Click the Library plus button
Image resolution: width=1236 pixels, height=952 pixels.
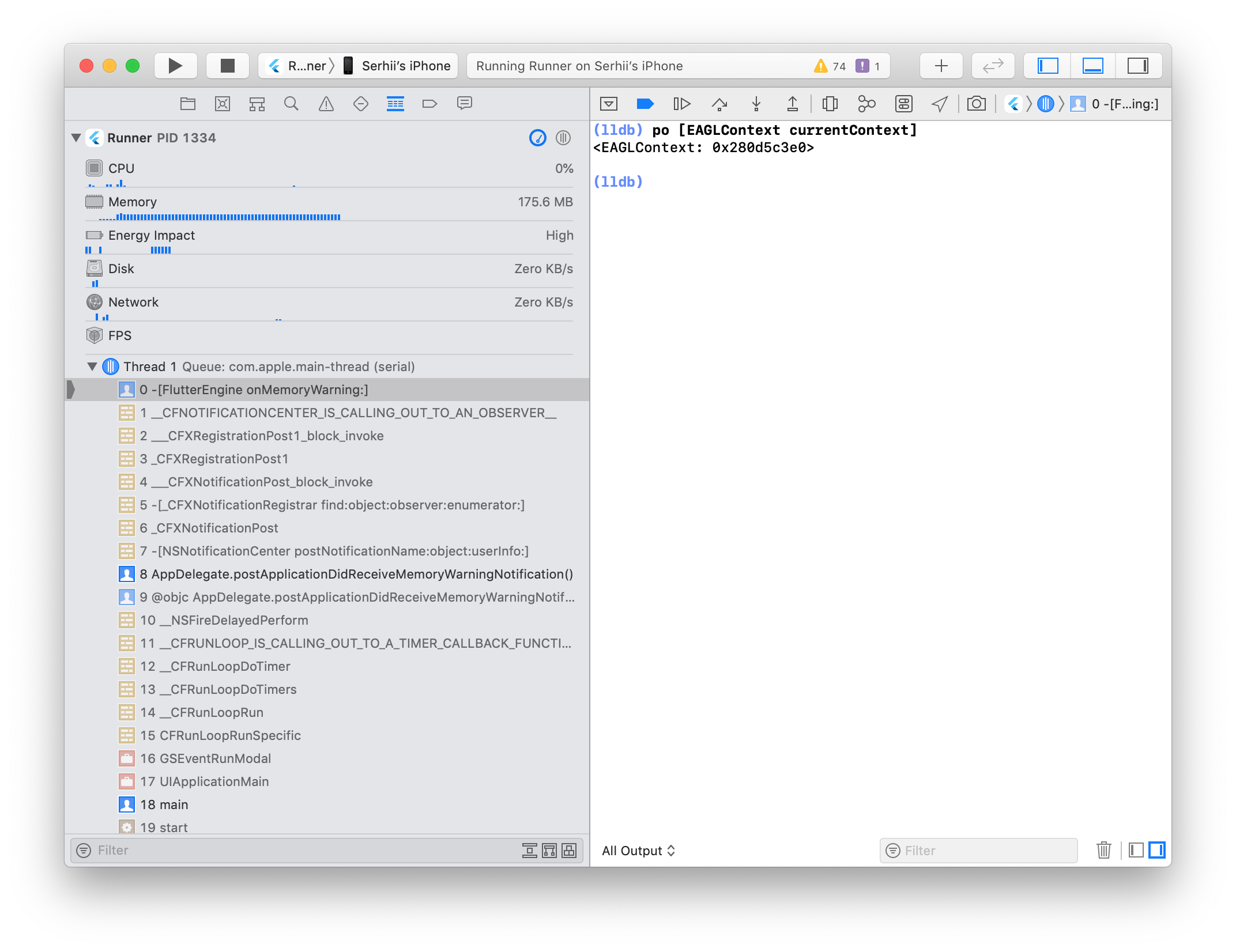coord(941,66)
